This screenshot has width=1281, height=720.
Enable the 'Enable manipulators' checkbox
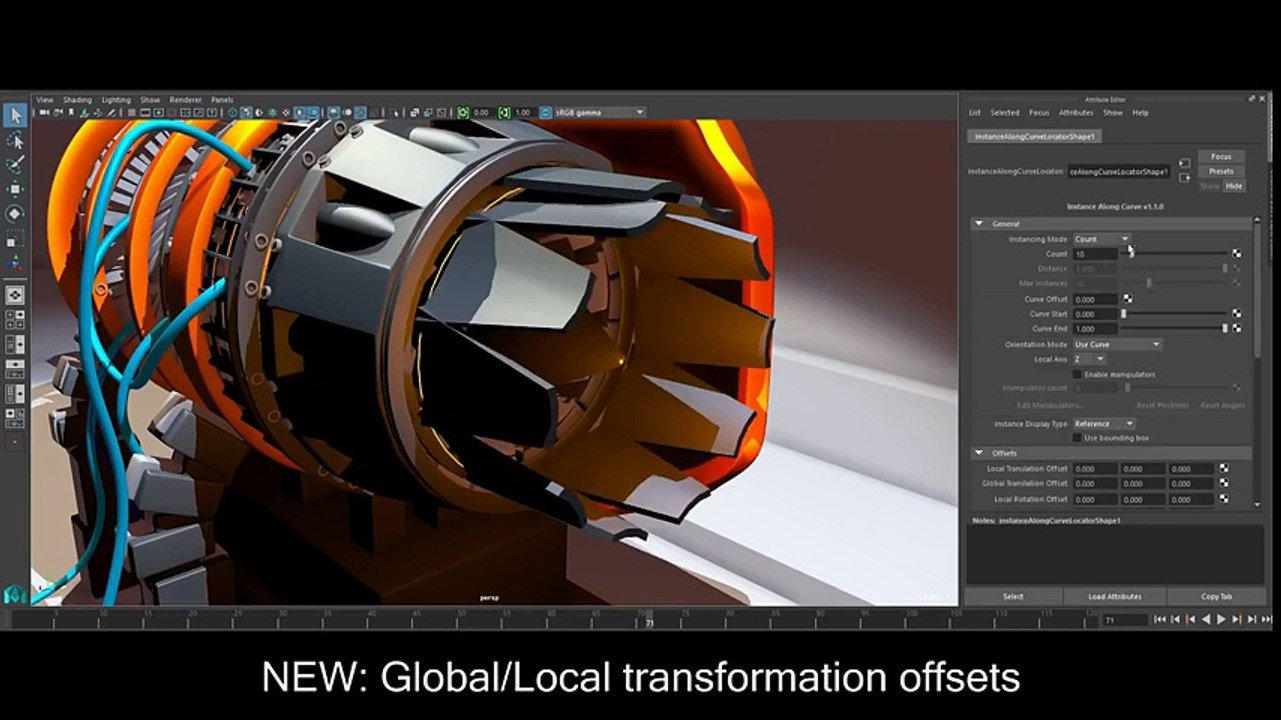(1077, 374)
